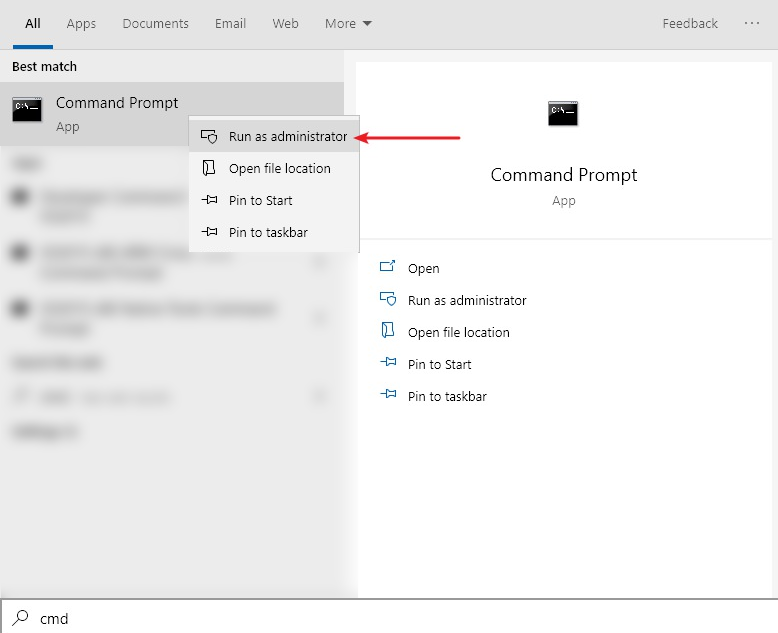Click Open in the right details pane

click(423, 268)
